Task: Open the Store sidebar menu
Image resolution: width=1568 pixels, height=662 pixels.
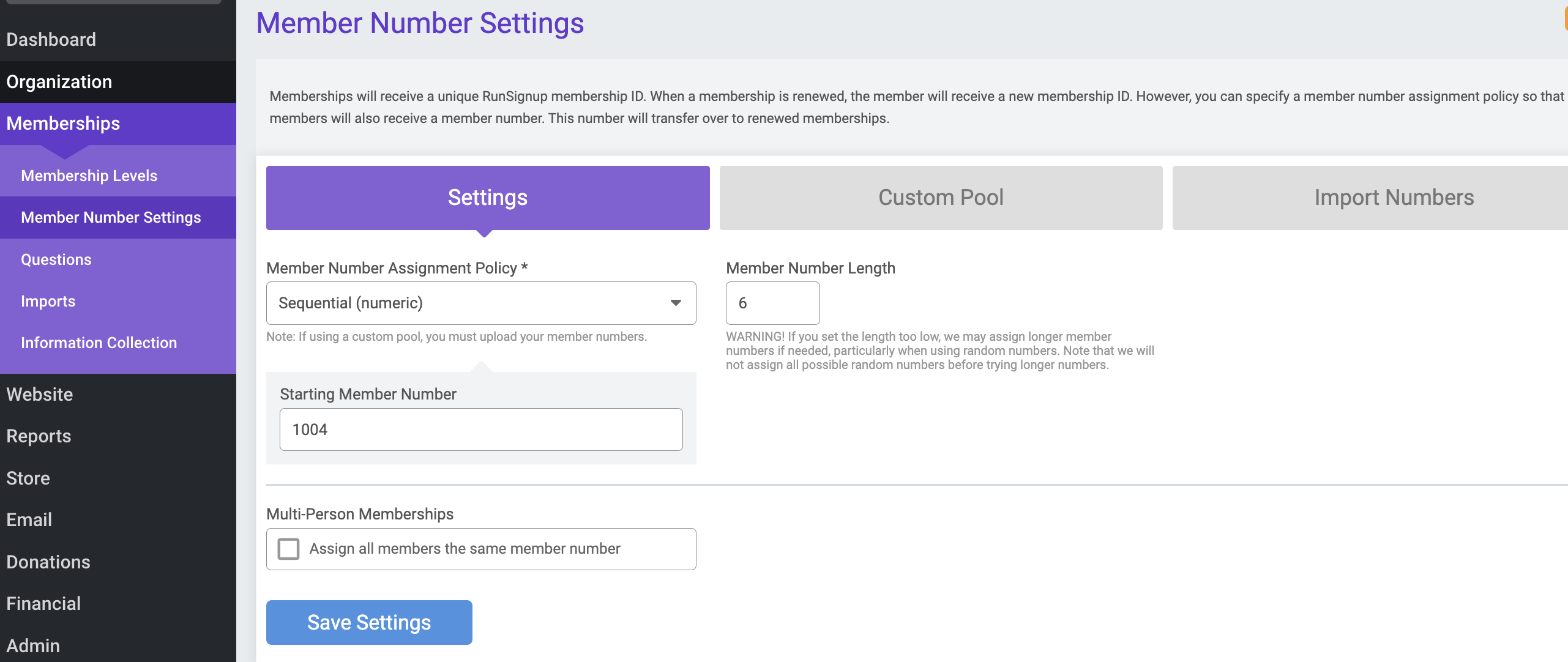Action: tap(28, 478)
